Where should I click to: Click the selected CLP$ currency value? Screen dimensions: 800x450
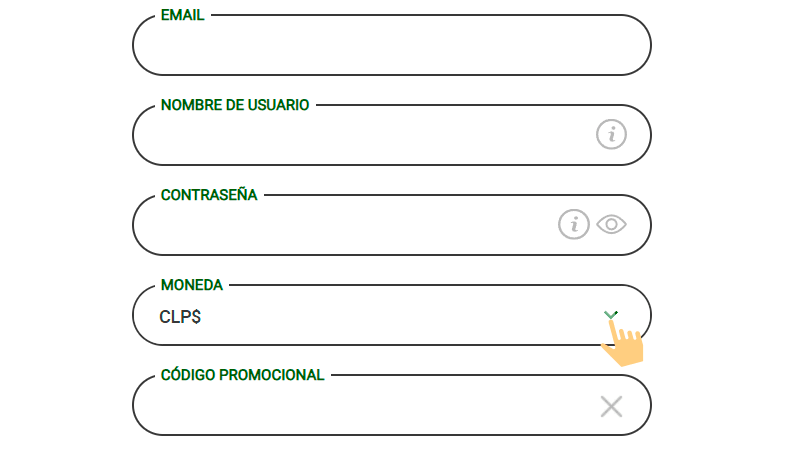point(180,317)
